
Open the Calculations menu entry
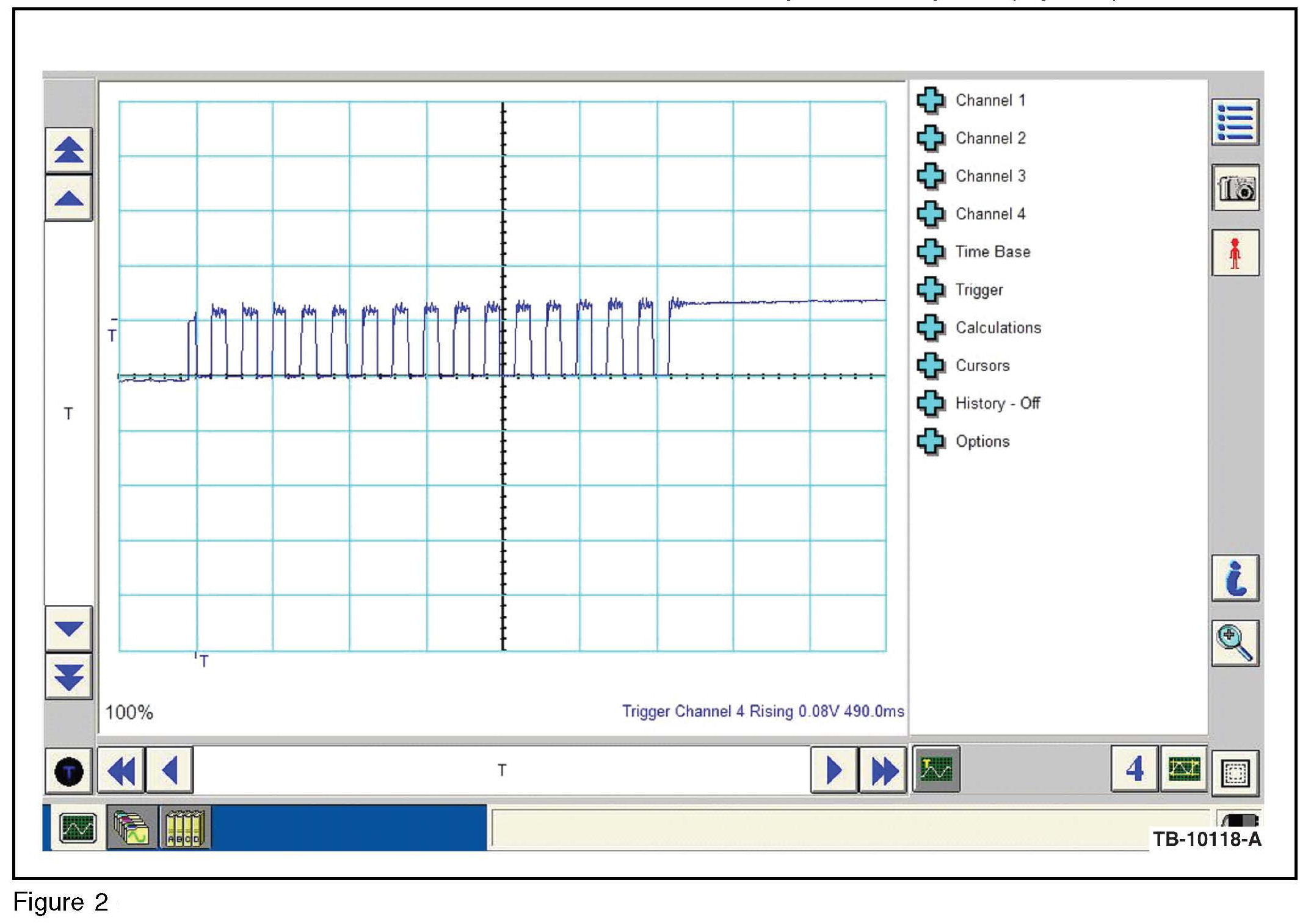(x=998, y=328)
